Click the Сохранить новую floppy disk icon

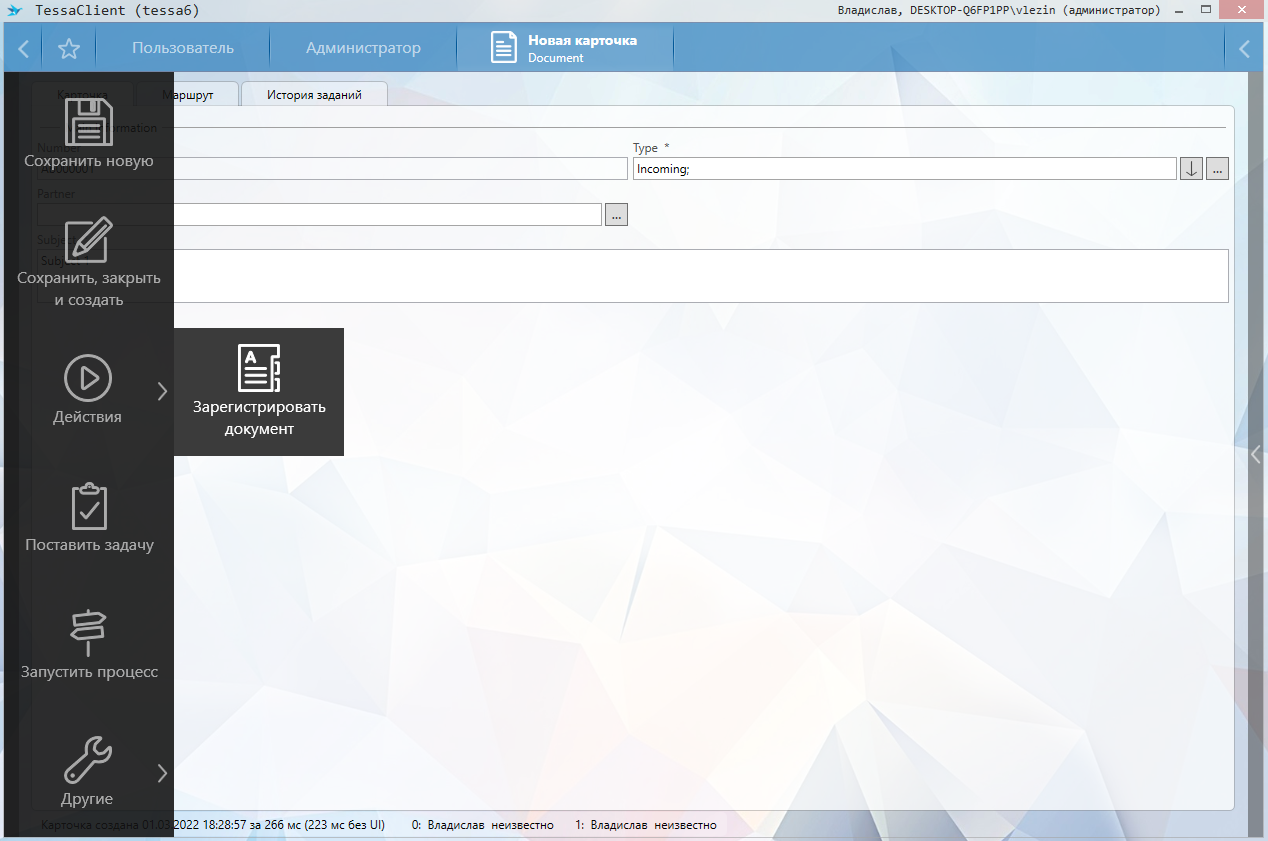[88, 122]
